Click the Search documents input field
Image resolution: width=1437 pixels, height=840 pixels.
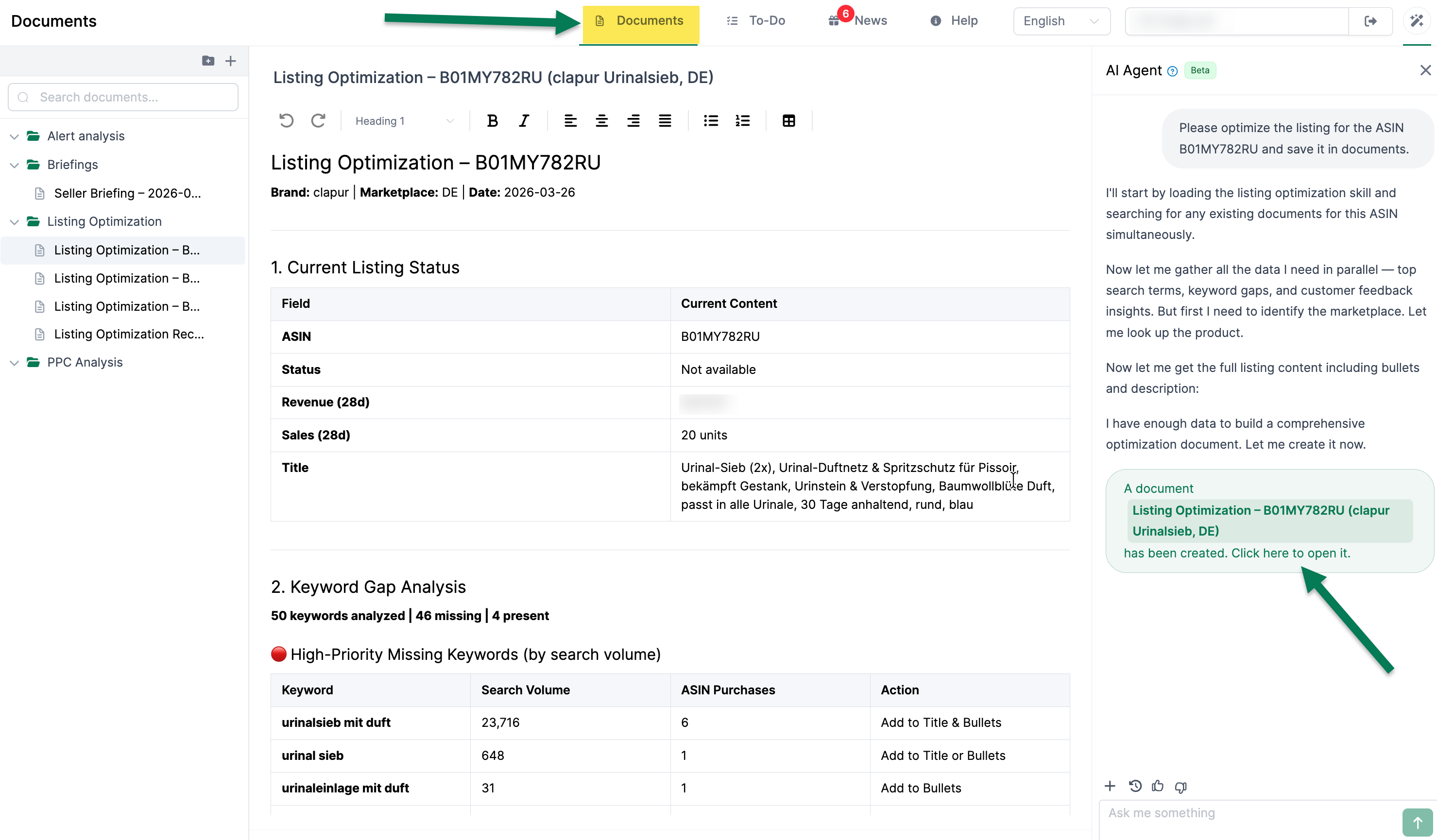[x=123, y=98]
